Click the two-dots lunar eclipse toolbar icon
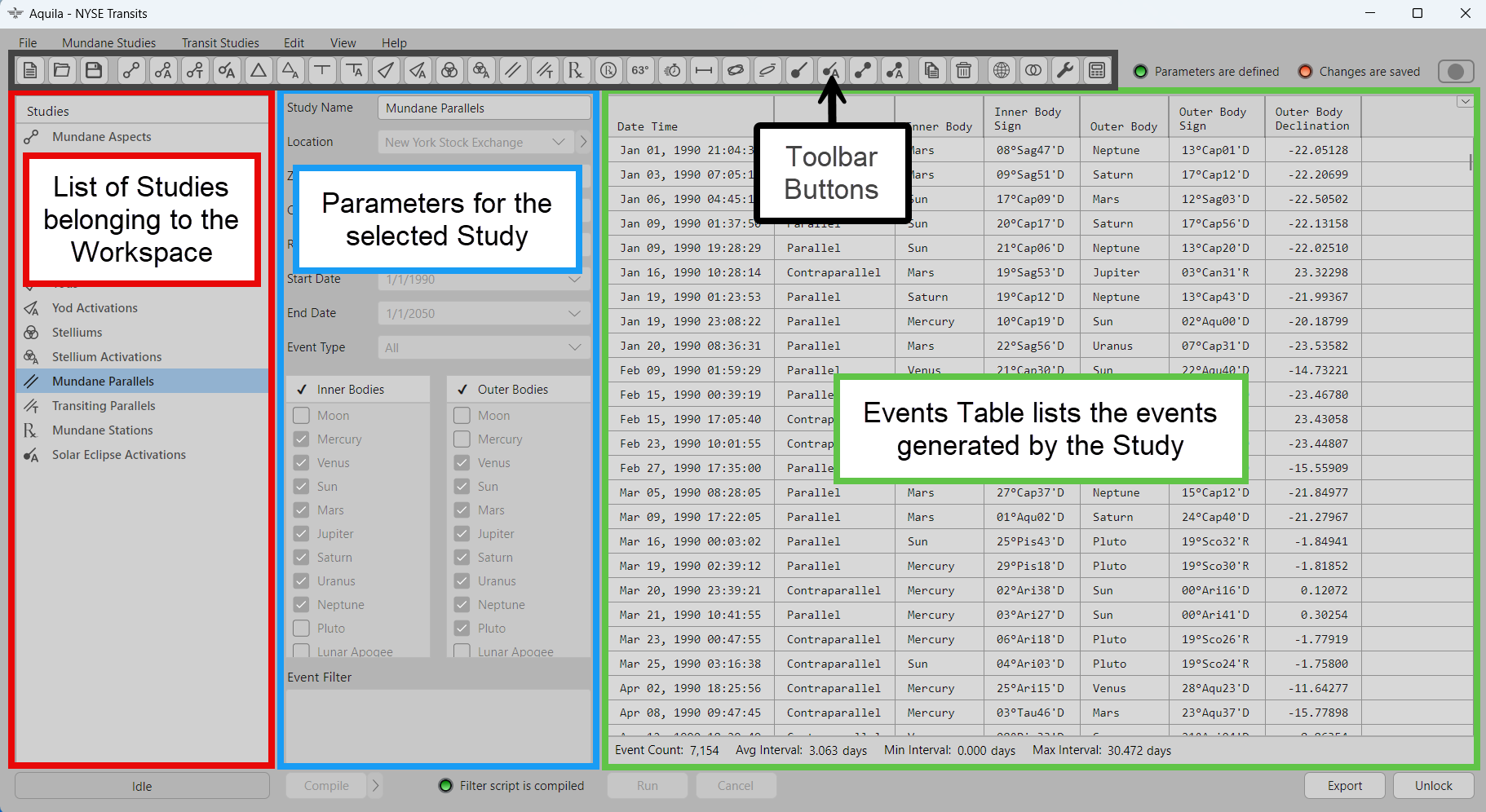This screenshot has height=812, width=1486. coord(863,71)
